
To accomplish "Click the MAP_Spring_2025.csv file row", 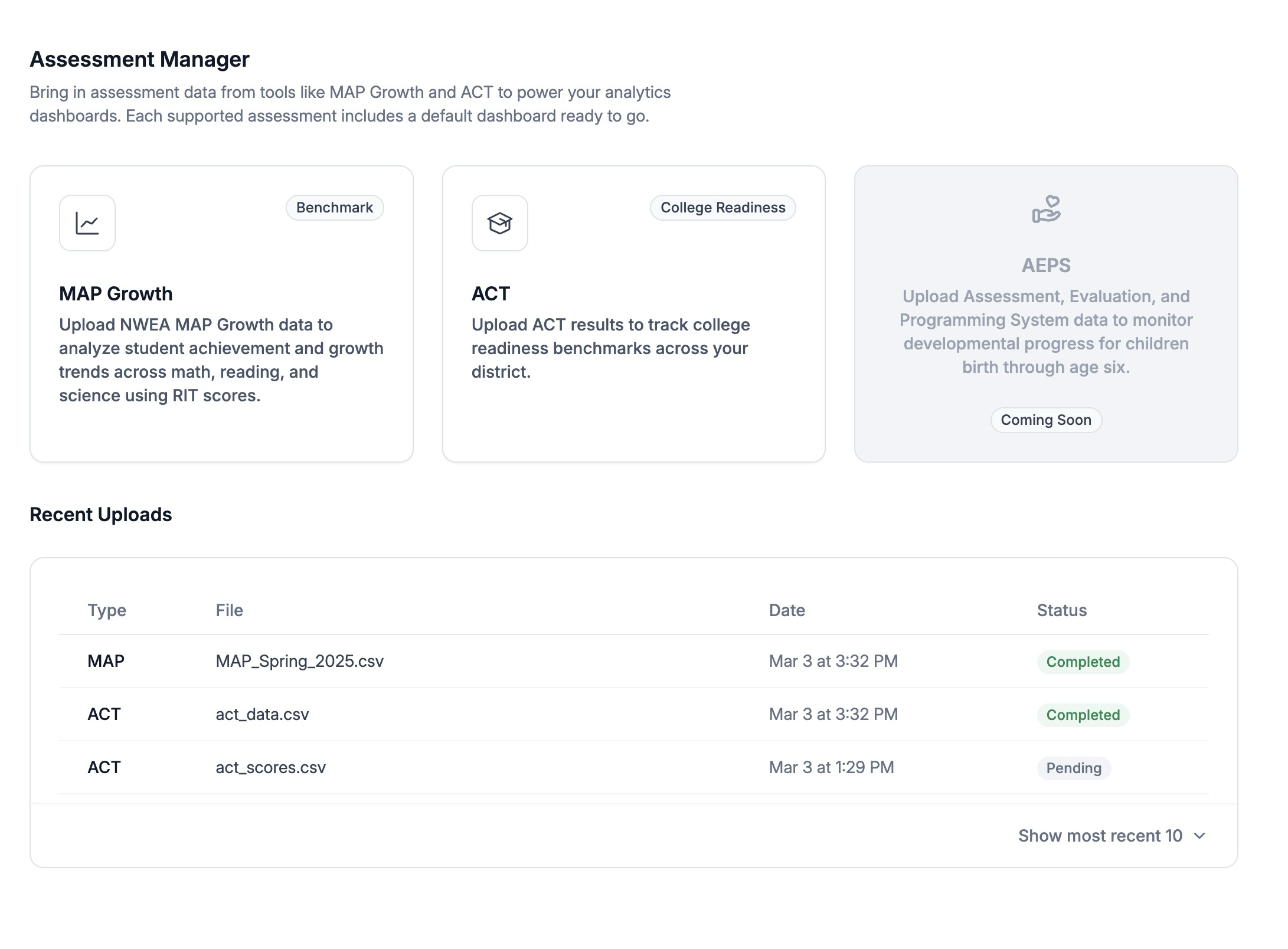I will coord(299,661).
